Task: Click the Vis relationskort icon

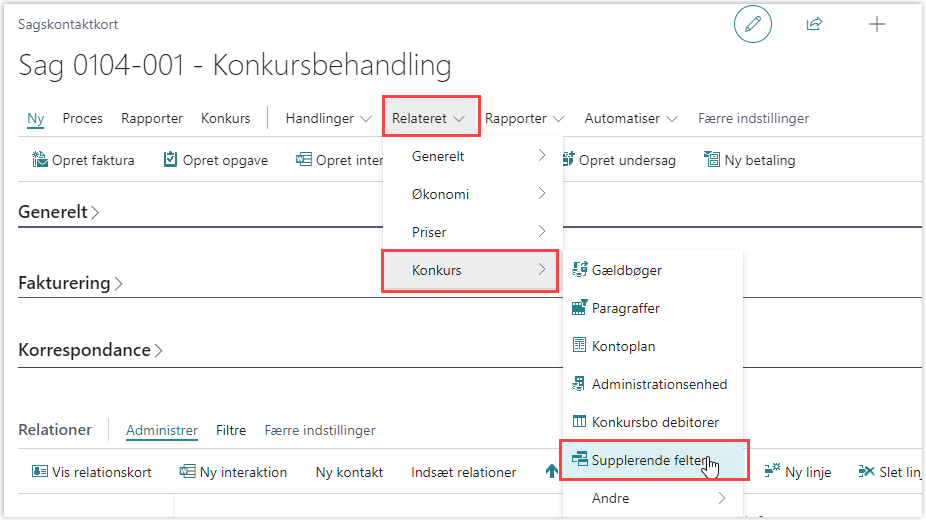Action: (40, 472)
